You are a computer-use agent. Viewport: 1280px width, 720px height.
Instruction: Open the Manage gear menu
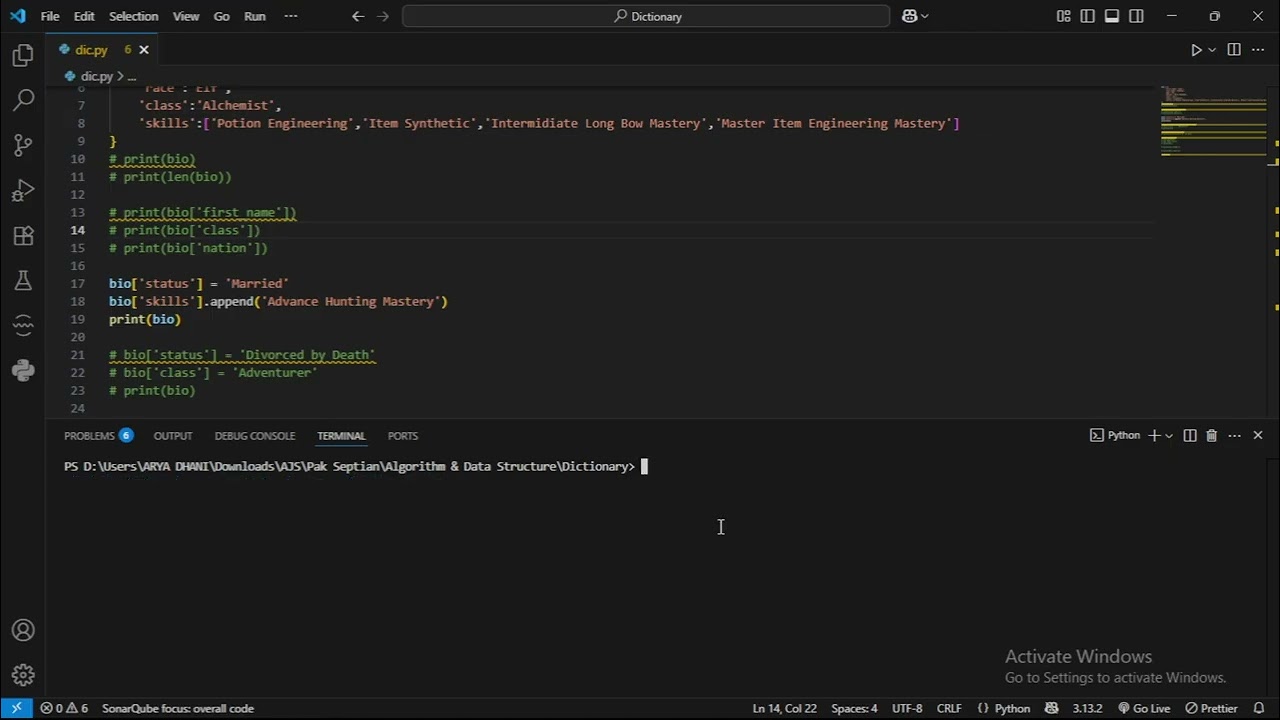23,675
